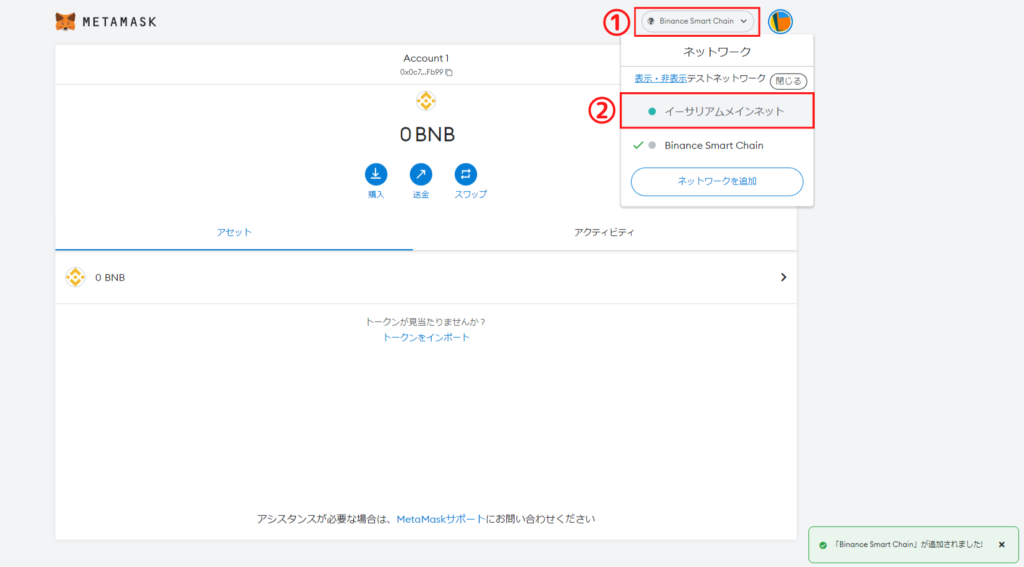Copy the account address 0x0c7...Fb99
This screenshot has height=567, width=1024.
point(449,73)
